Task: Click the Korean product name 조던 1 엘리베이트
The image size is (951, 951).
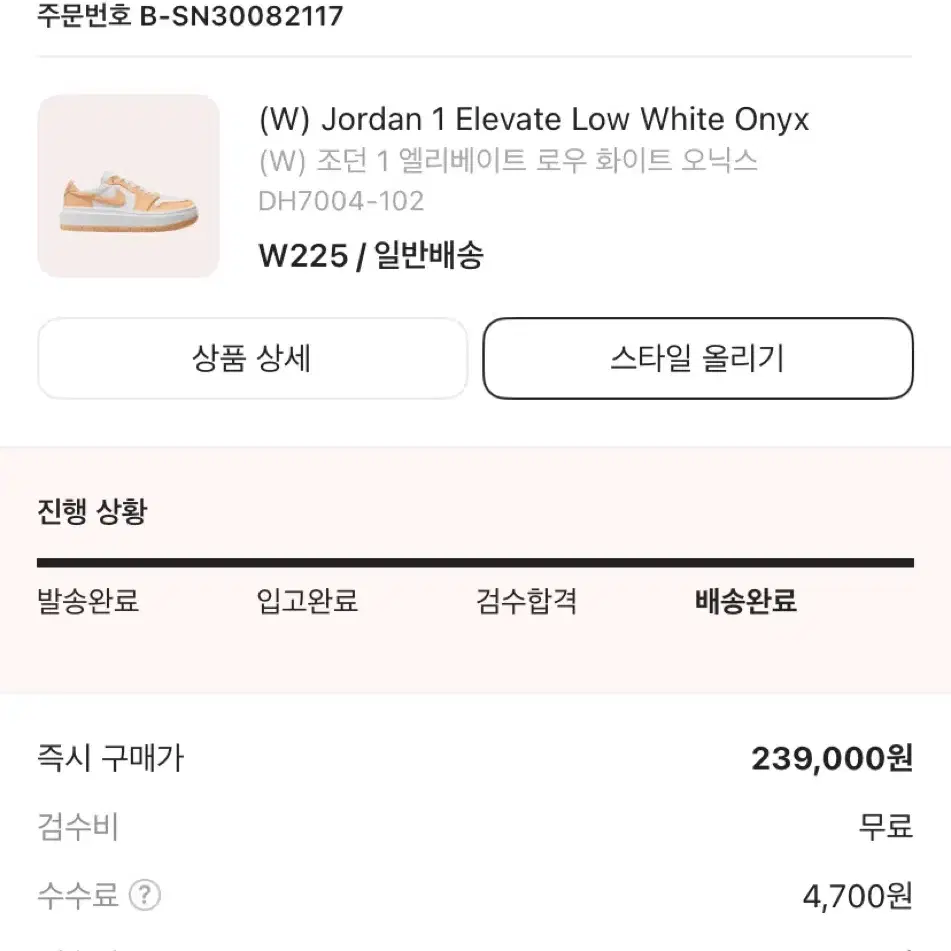Action: pos(508,161)
